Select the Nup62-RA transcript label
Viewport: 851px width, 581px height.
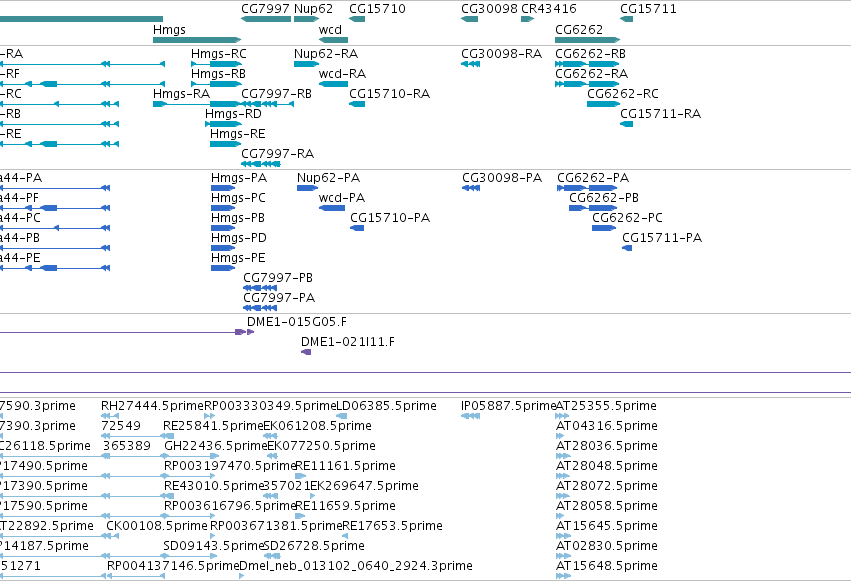tap(326, 54)
